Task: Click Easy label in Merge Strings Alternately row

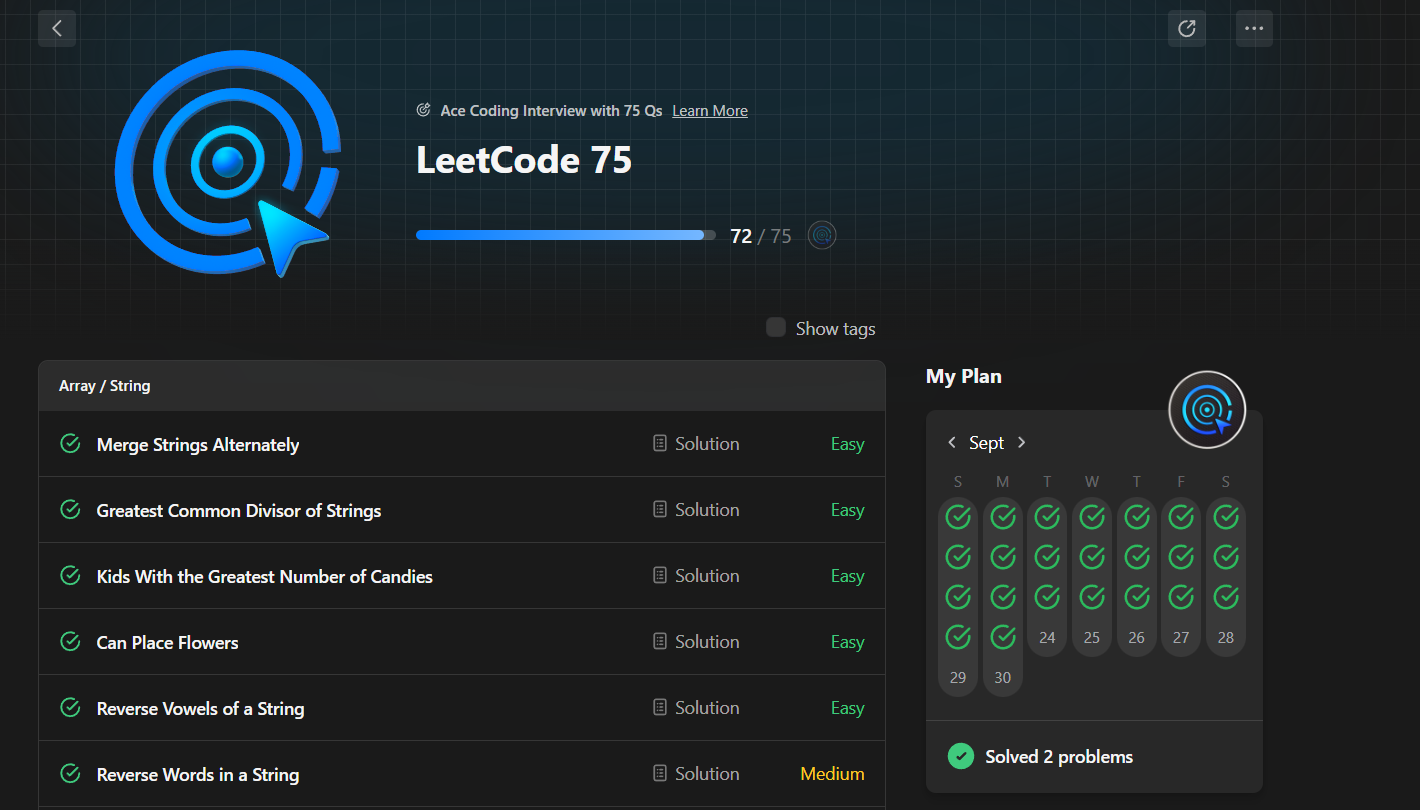Action: point(848,445)
